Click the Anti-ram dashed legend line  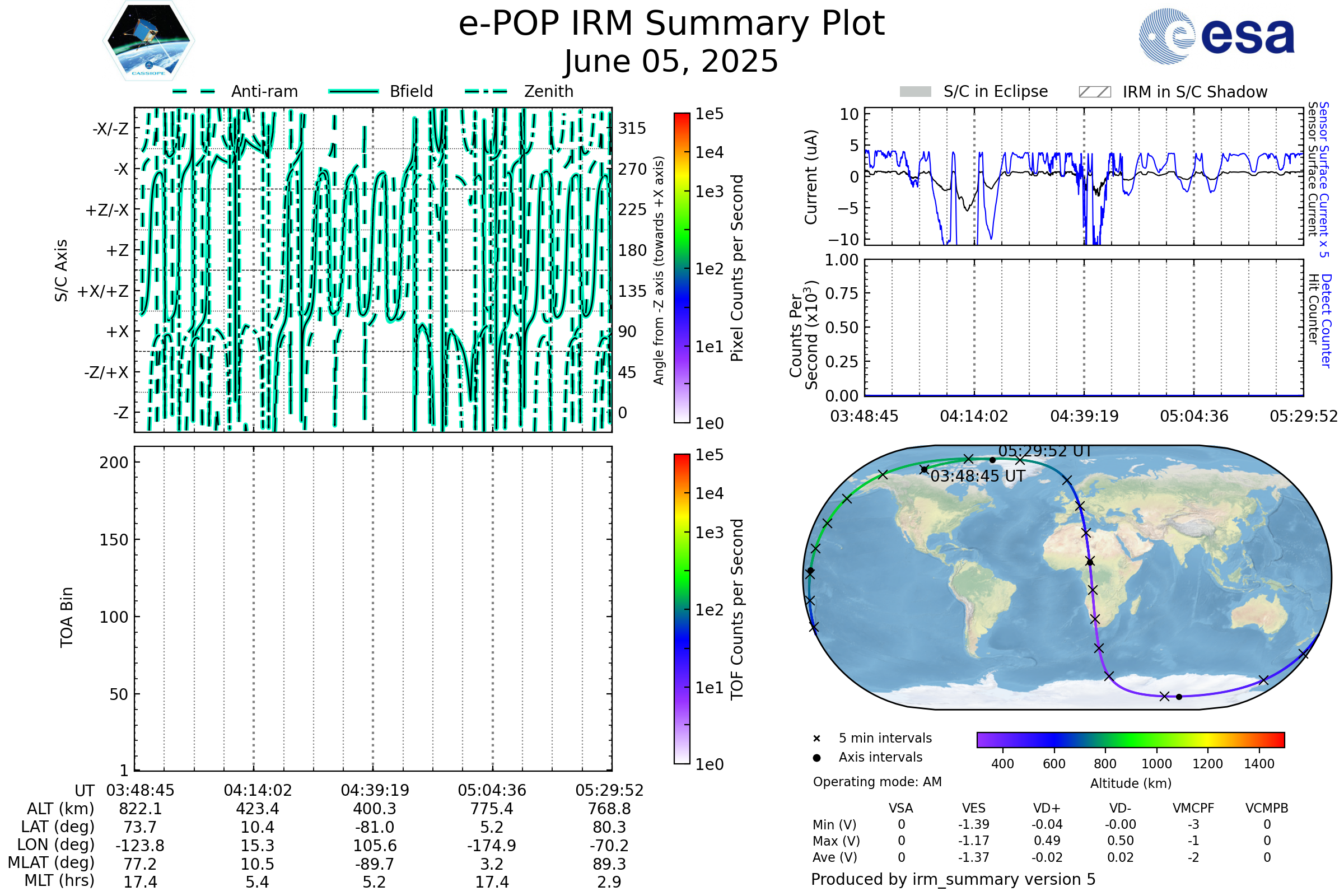(194, 91)
